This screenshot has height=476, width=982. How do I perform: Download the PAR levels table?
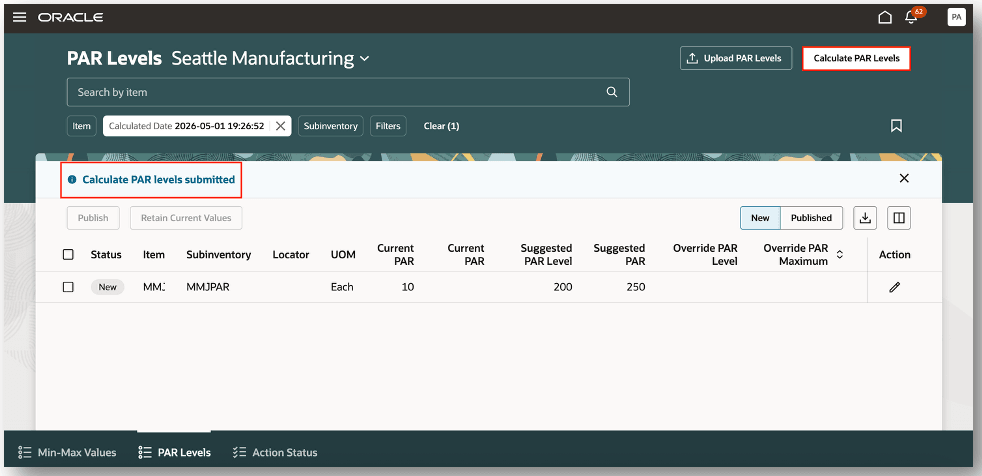(x=865, y=218)
